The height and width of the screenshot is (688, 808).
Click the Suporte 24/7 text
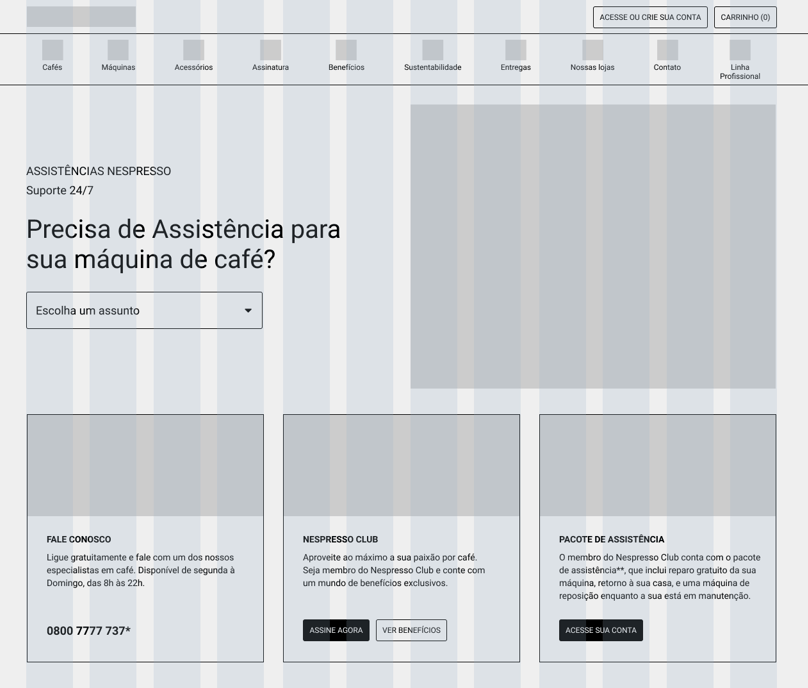pos(60,191)
